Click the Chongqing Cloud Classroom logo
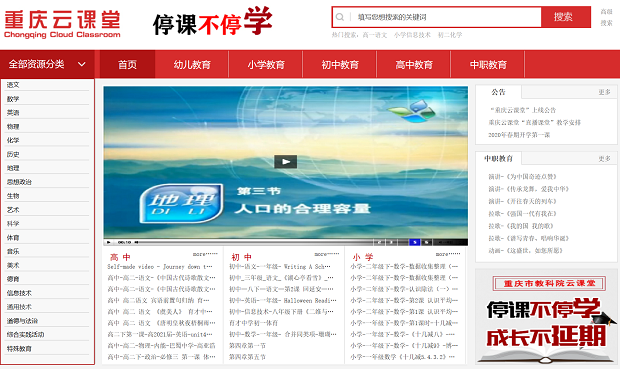Image resolution: width=620 pixels, height=369 pixels. (62, 24)
